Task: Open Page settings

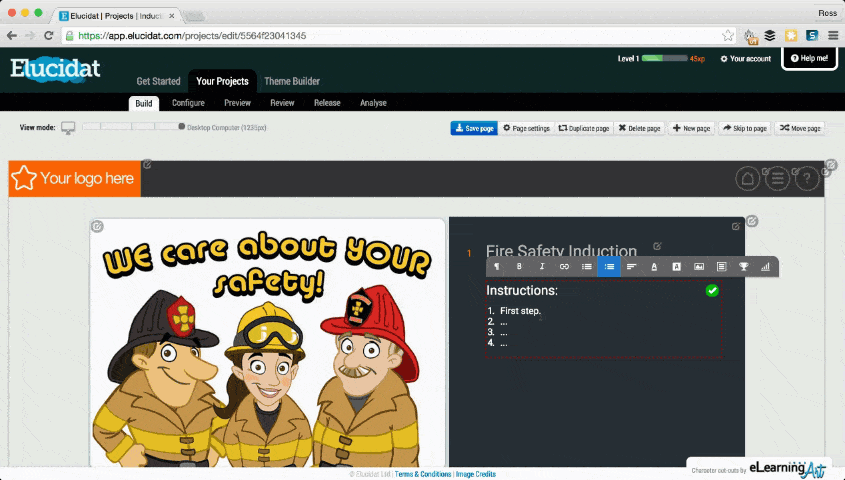Action: [x=527, y=128]
